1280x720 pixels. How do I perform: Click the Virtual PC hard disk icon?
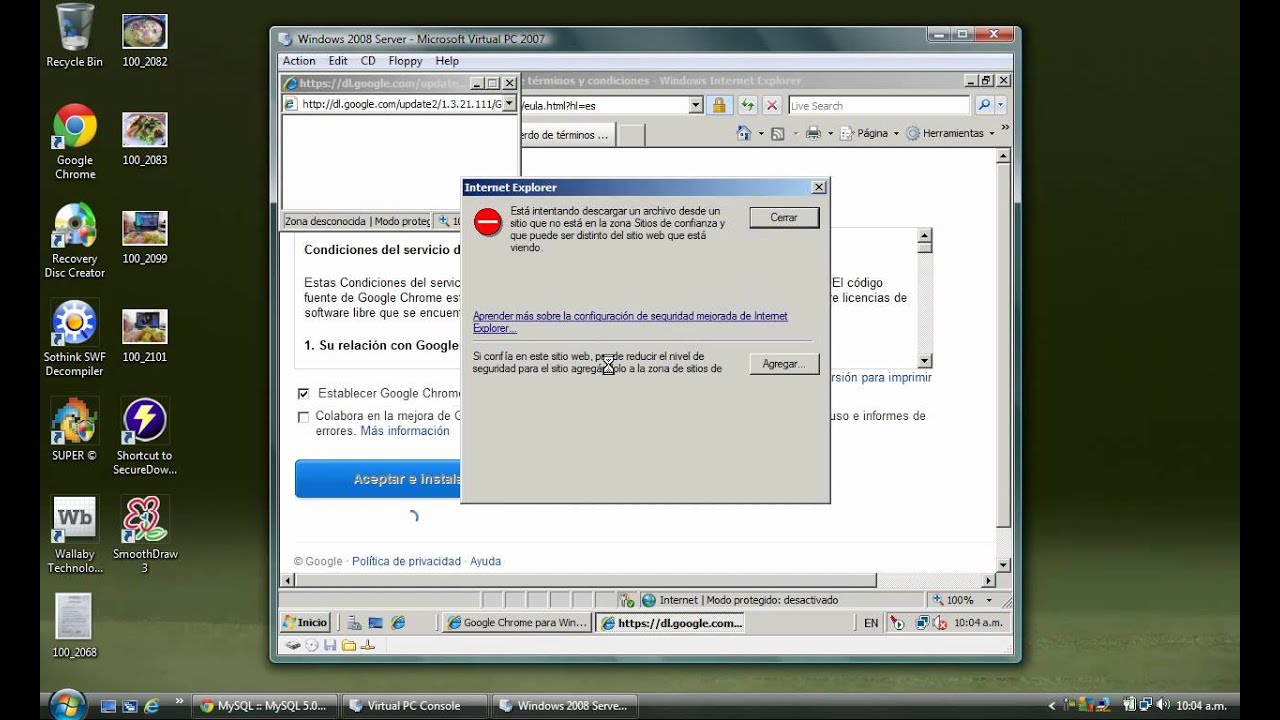(x=293, y=645)
